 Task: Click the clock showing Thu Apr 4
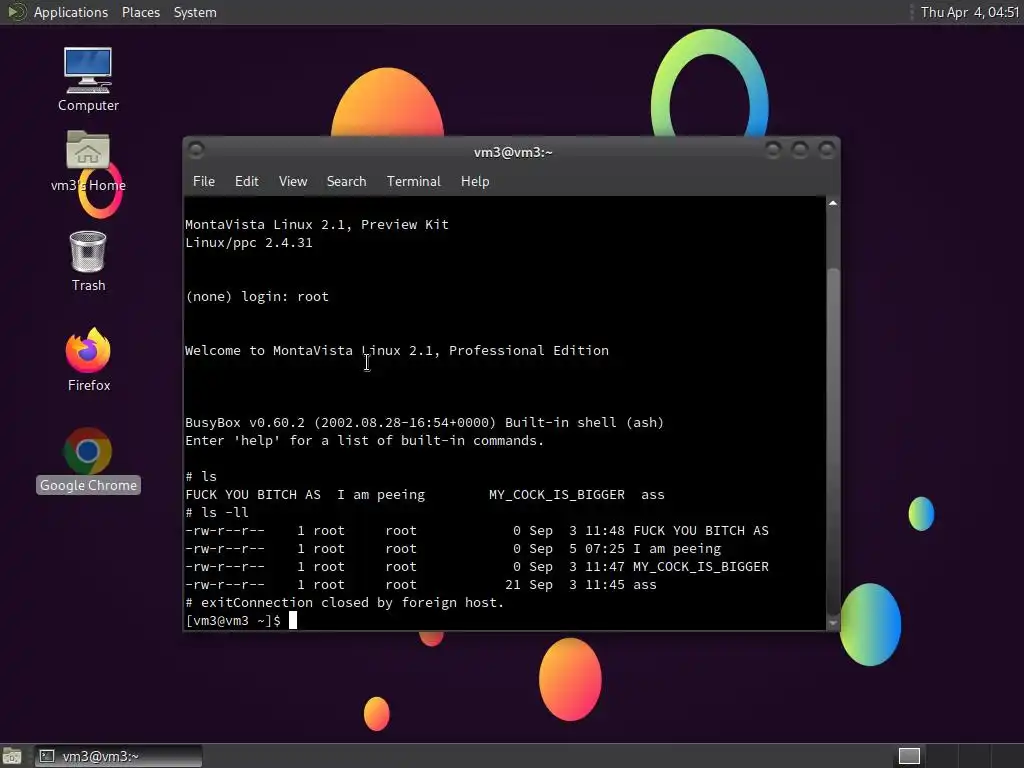[969, 12]
